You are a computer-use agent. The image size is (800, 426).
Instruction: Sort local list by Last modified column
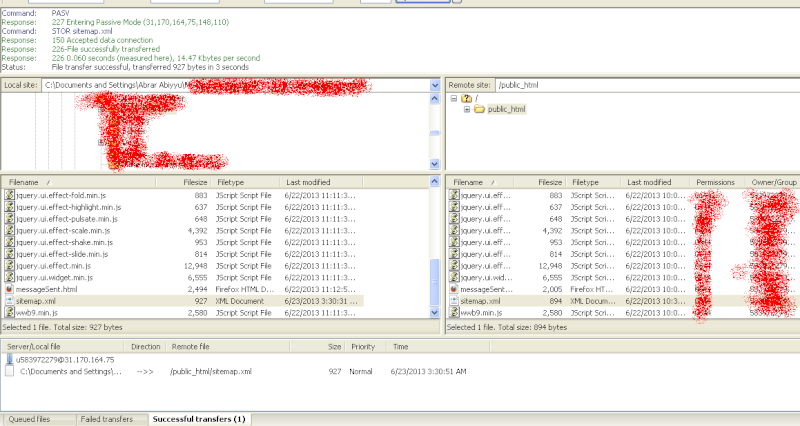[x=321, y=182]
